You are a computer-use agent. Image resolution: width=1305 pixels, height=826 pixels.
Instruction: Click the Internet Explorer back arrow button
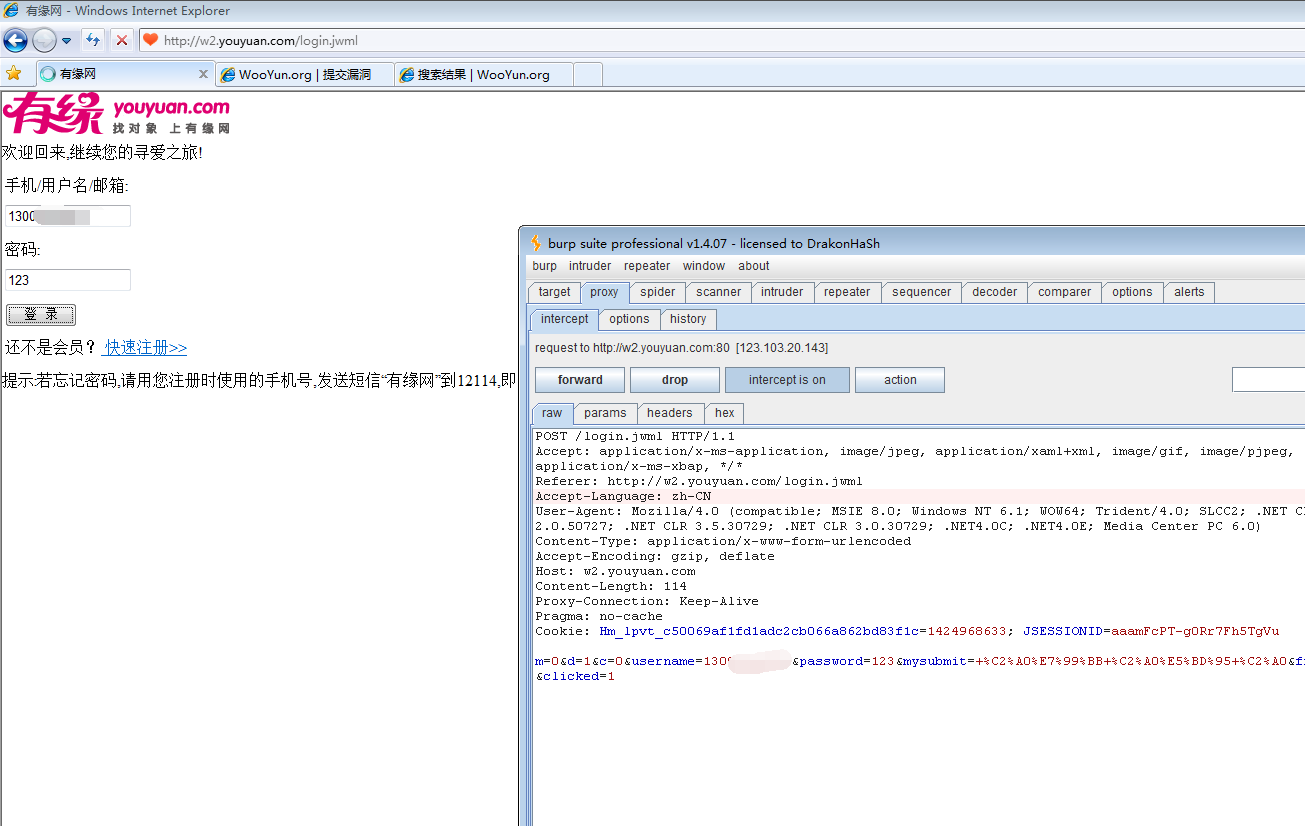(x=15, y=40)
